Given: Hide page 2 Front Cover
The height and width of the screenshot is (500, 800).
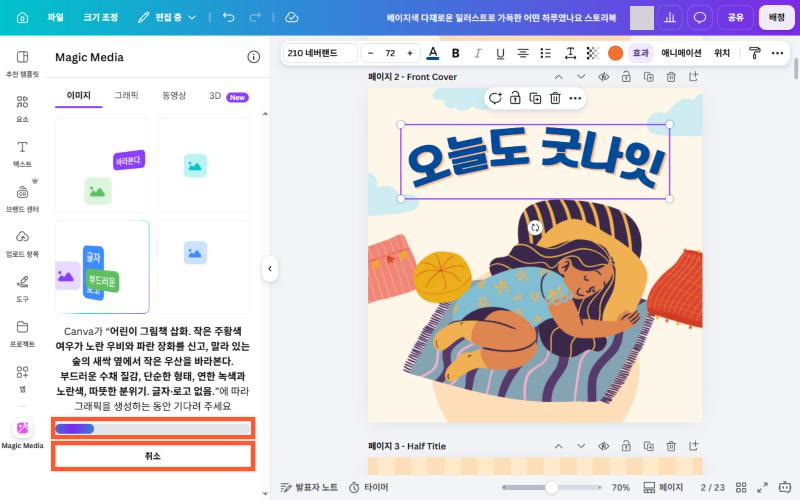Looking at the screenshot, I should pos(604,77).
